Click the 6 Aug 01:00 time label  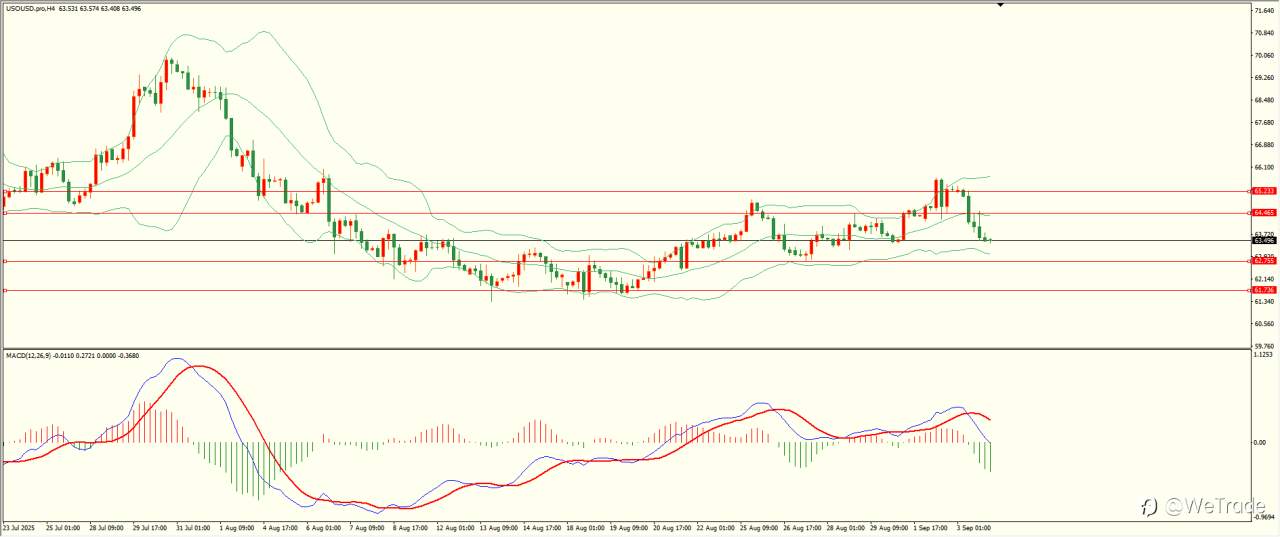pyautogui.click(x=325, y=526)
